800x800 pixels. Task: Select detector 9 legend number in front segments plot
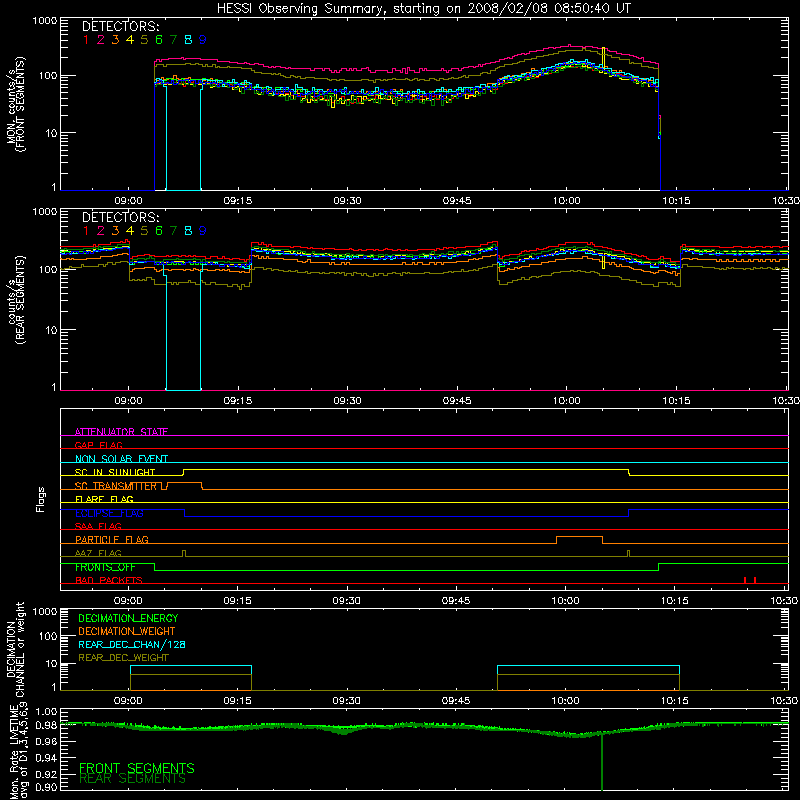coord(203,40)
